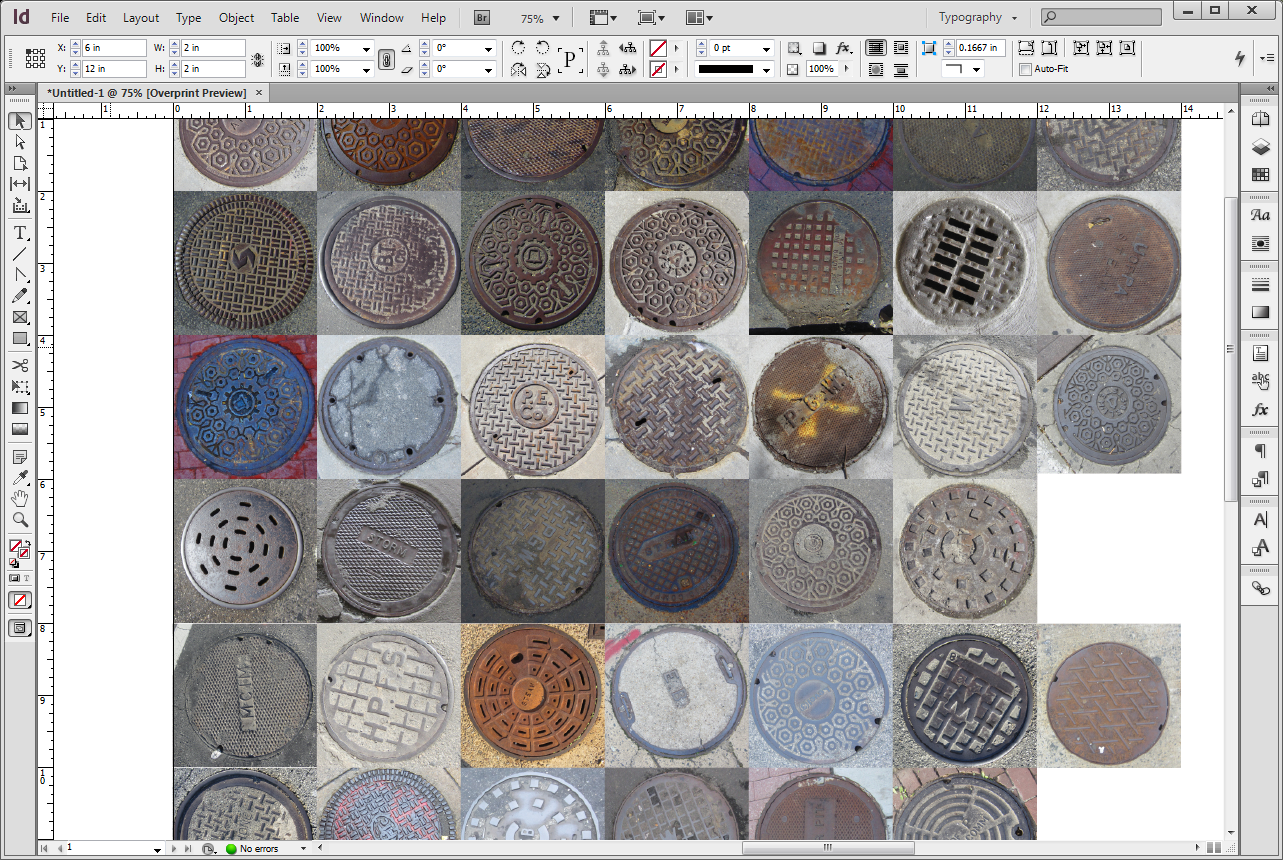Image resolution: width=1283 pixels, height=860 pixels.
Task: Select the Hand tool
Action: coord(20,499)
